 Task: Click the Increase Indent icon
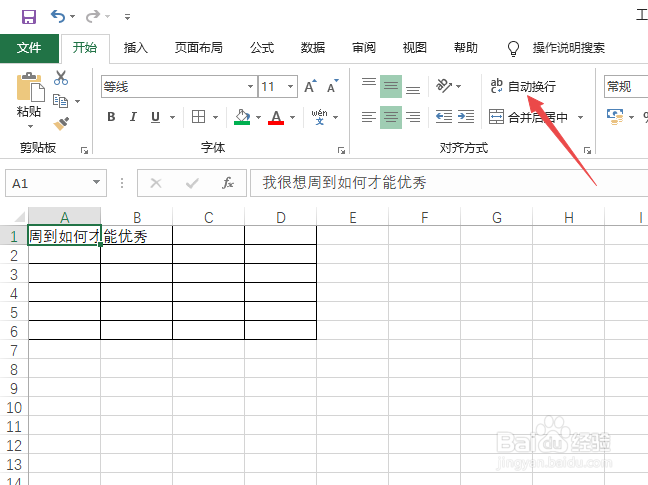pos(466,117)
